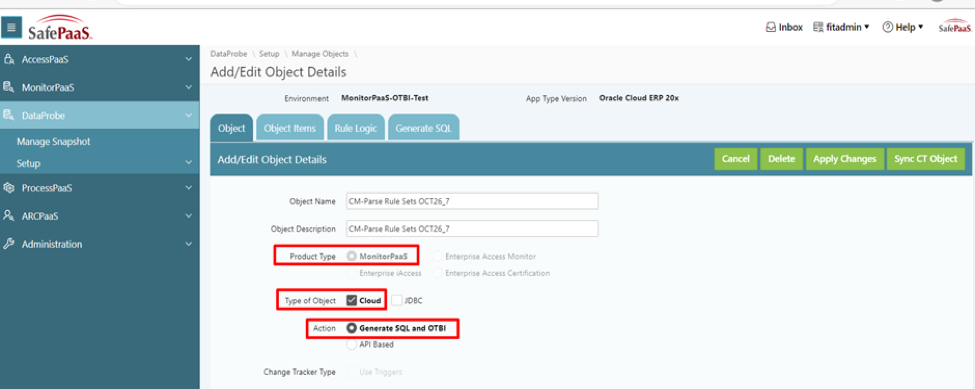Image resolution: width=975 pixels, height=389 pixels.
Task: Click the ProcessPaaS gear icon
Action: tap(9, 188)
